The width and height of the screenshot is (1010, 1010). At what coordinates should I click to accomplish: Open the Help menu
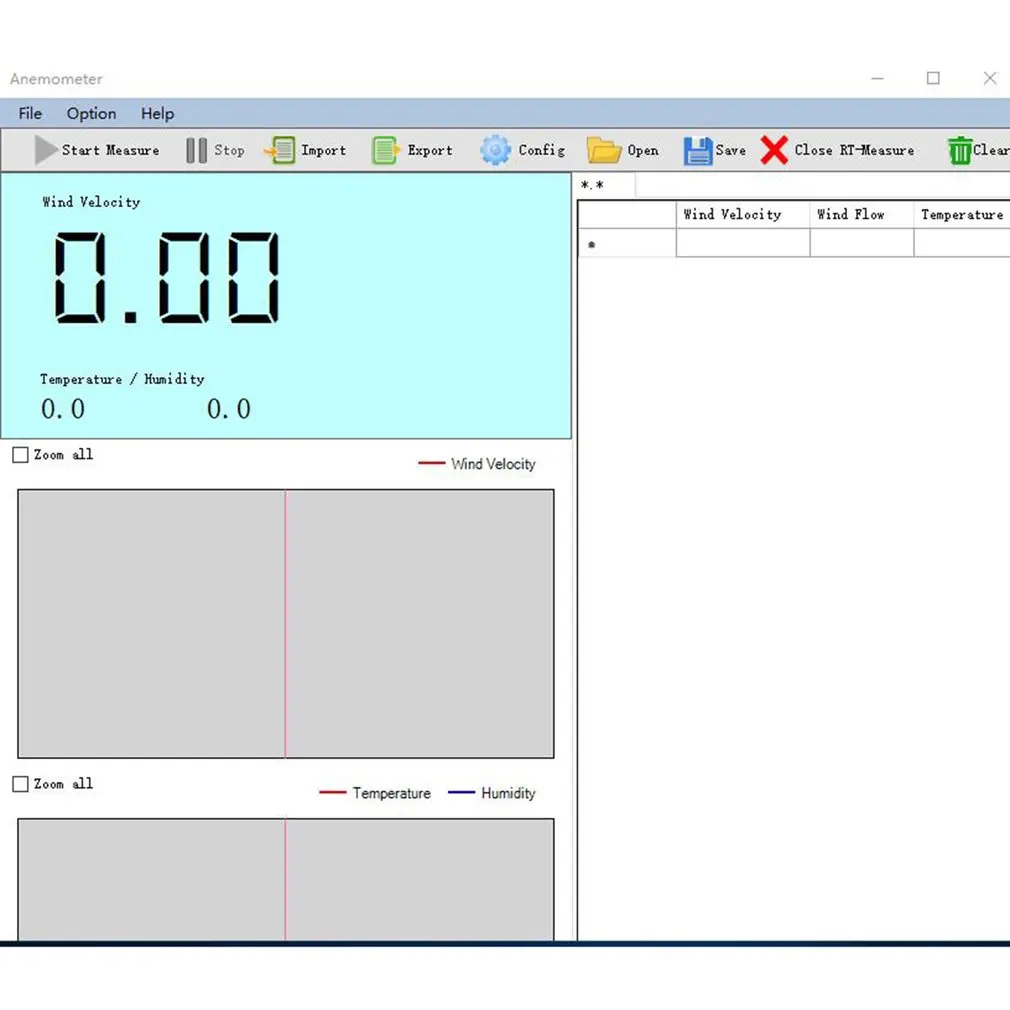[x=157, y=113]
